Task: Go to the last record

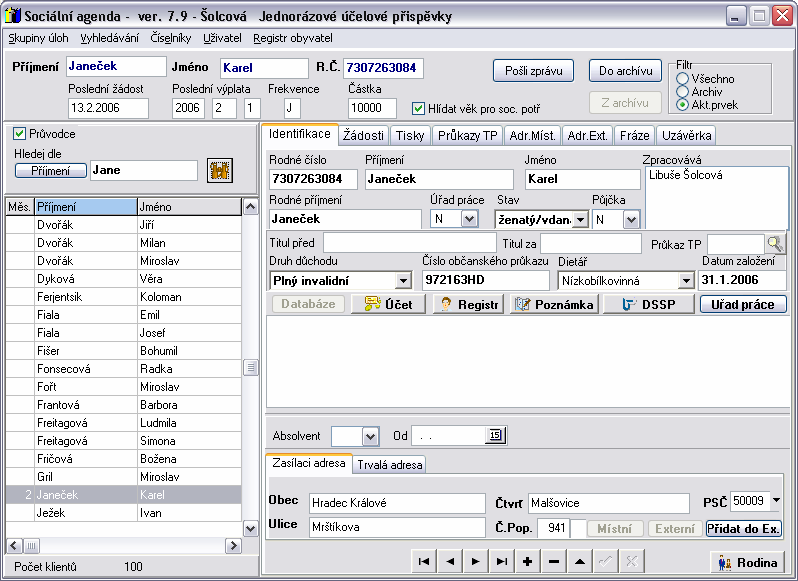Action: (x=502, y=561)
